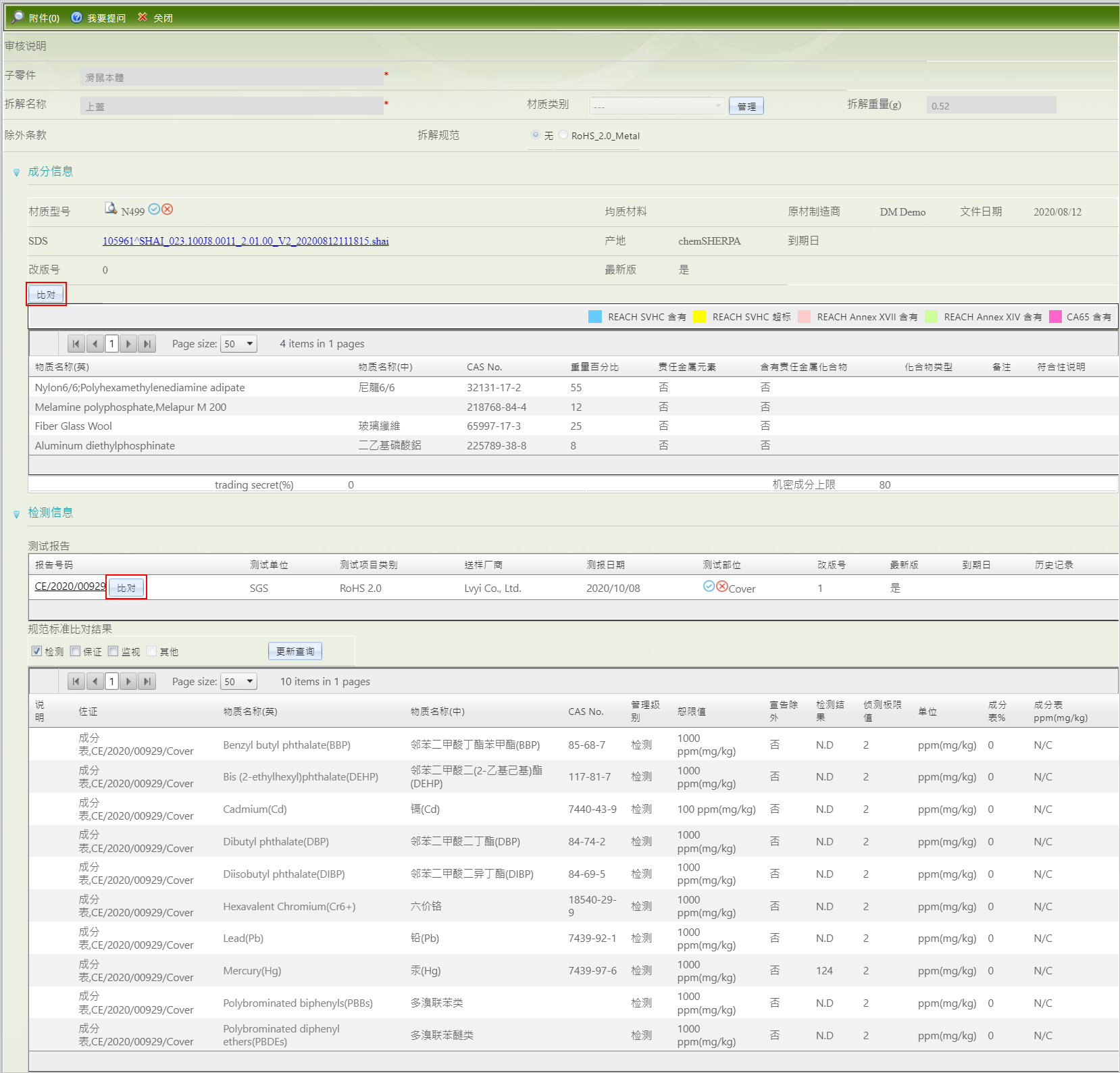Select Aluminum diethylphosphinate row

[573, 445]
